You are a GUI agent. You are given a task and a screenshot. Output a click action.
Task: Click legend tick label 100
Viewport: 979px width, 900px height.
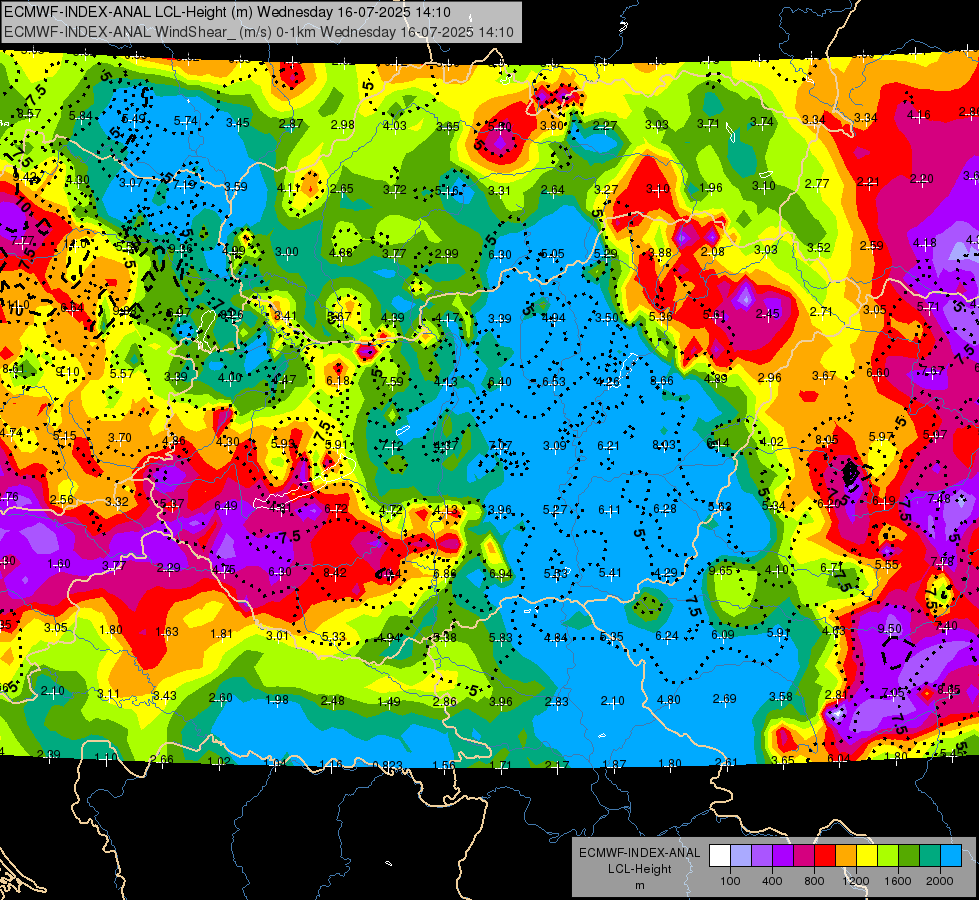pyautogui.click(x=730, y=881)
